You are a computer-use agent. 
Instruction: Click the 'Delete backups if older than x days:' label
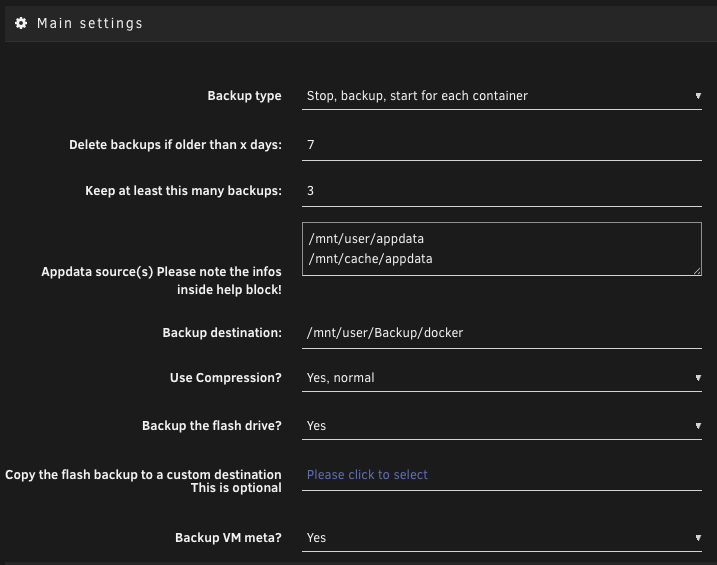(175, 145)
